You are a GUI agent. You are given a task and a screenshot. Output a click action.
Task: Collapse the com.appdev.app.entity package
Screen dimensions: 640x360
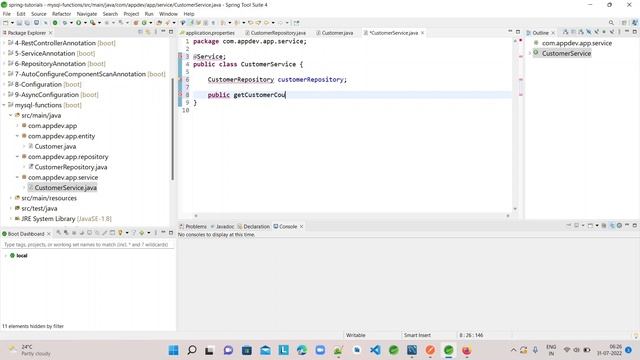17,136
